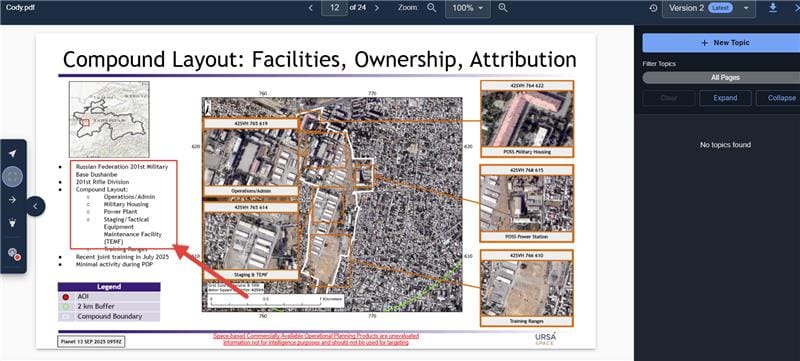
Task: Download the document
Action: [773, 8]
